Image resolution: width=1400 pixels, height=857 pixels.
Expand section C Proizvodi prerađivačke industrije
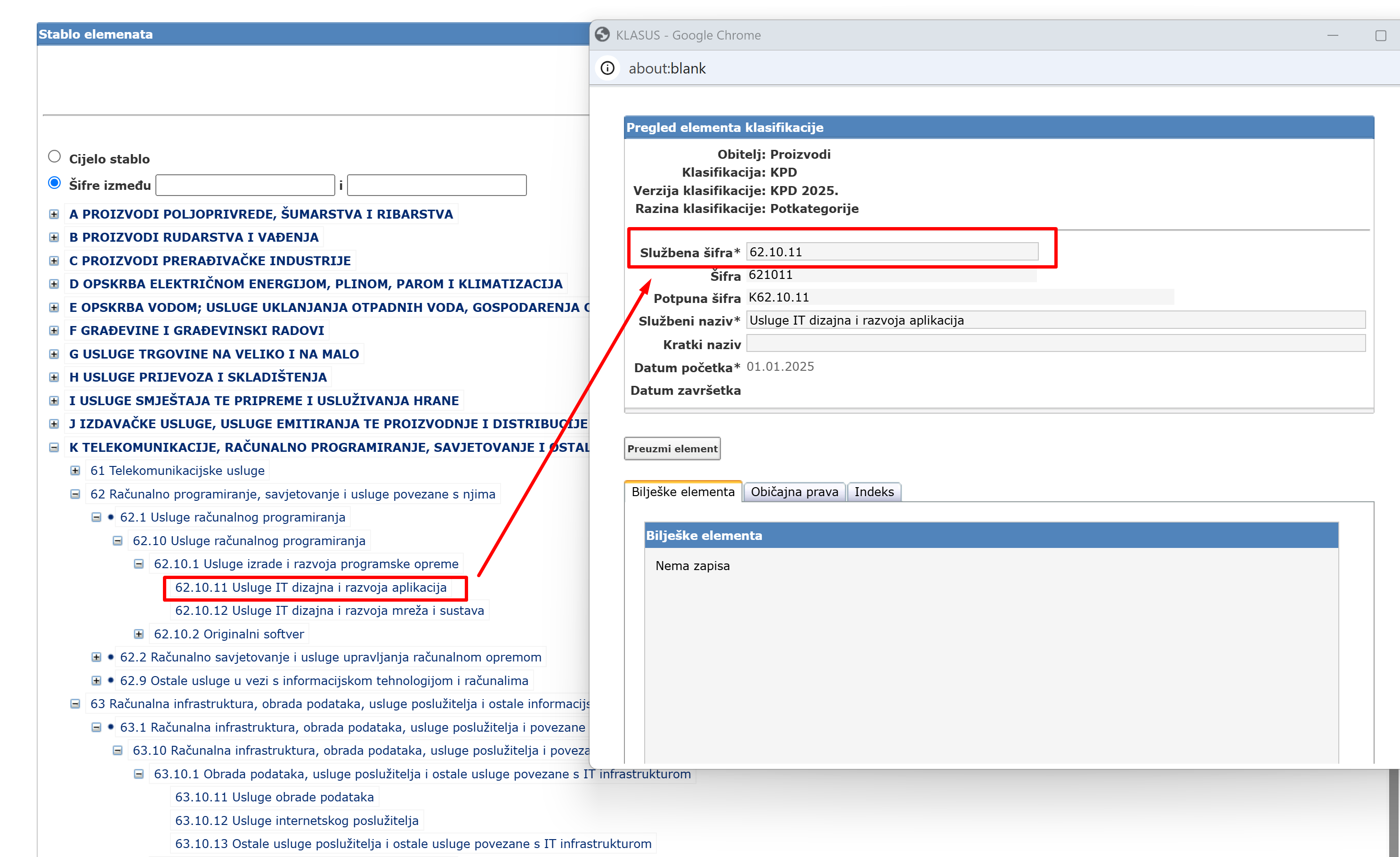click(x=54, y=261)
